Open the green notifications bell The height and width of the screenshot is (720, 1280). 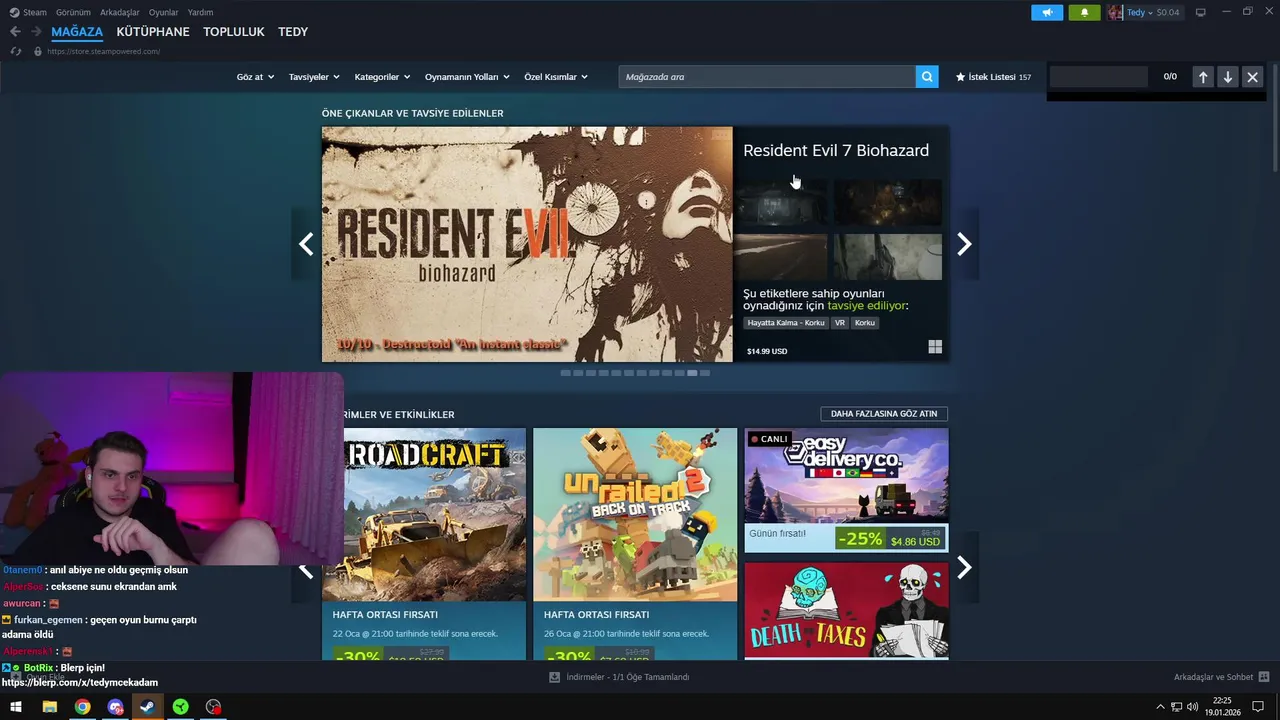[x=1084, y=12]
